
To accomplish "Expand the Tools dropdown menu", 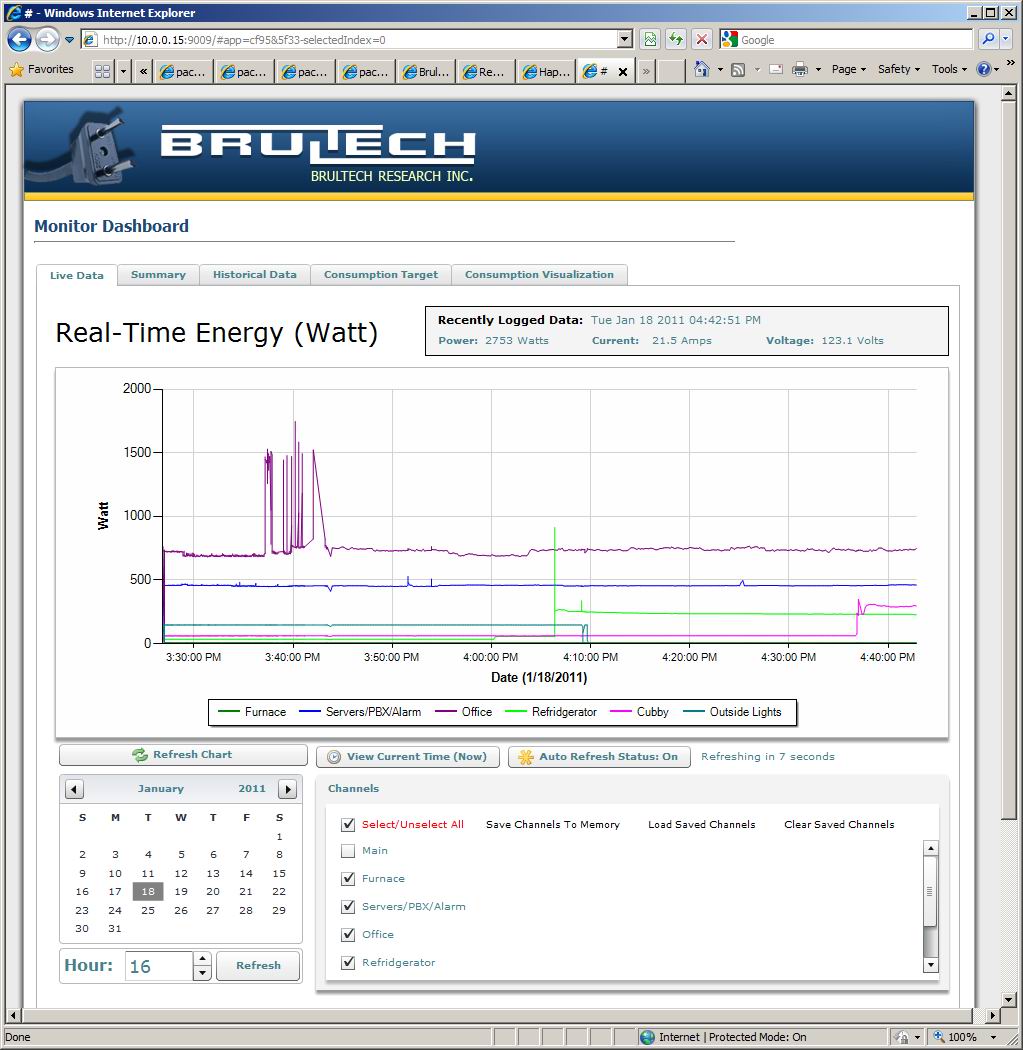I will coord(949,70).
